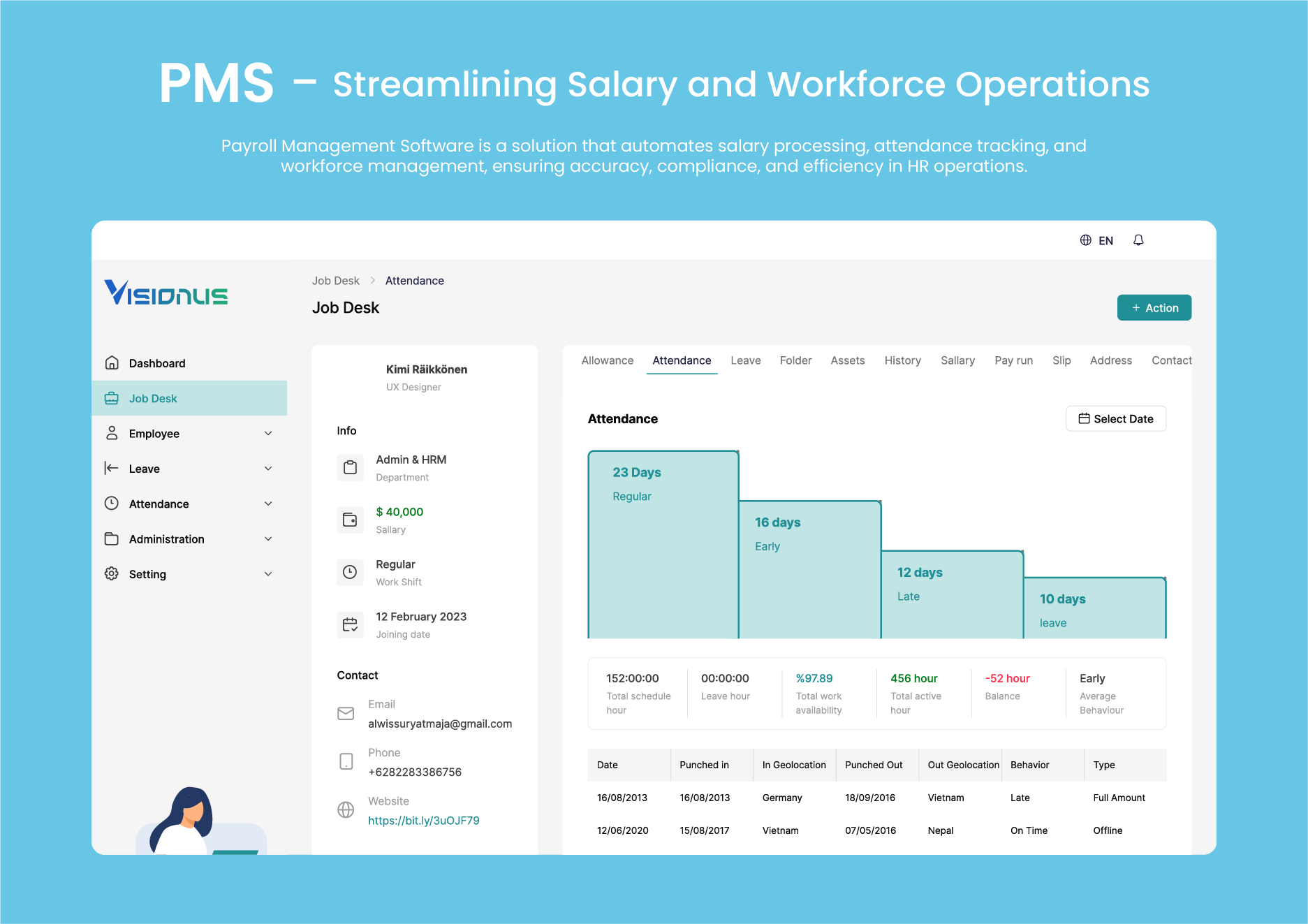Click the Action button
The height and width of the screenshot is (924, 1308).
coord(1154,307)
